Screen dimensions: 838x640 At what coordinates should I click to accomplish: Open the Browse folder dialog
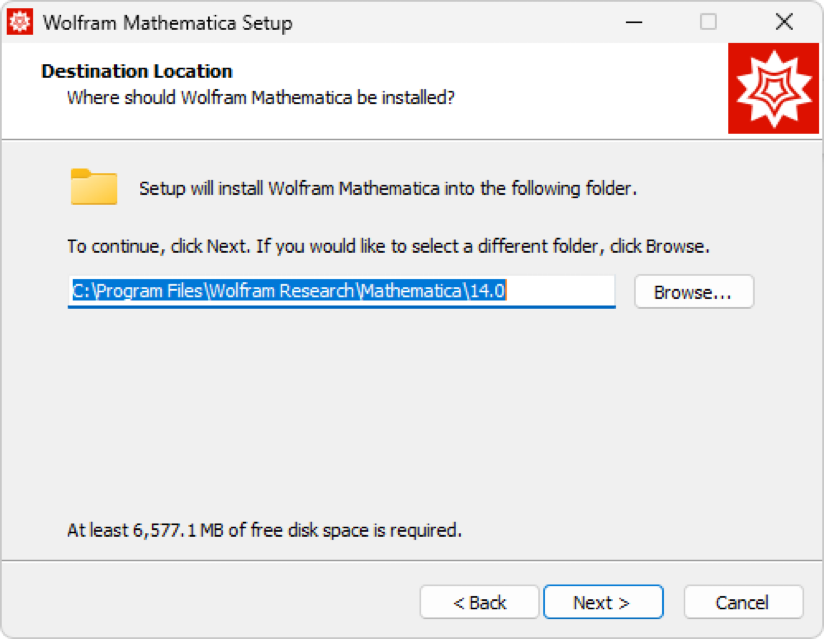(693, 292)
